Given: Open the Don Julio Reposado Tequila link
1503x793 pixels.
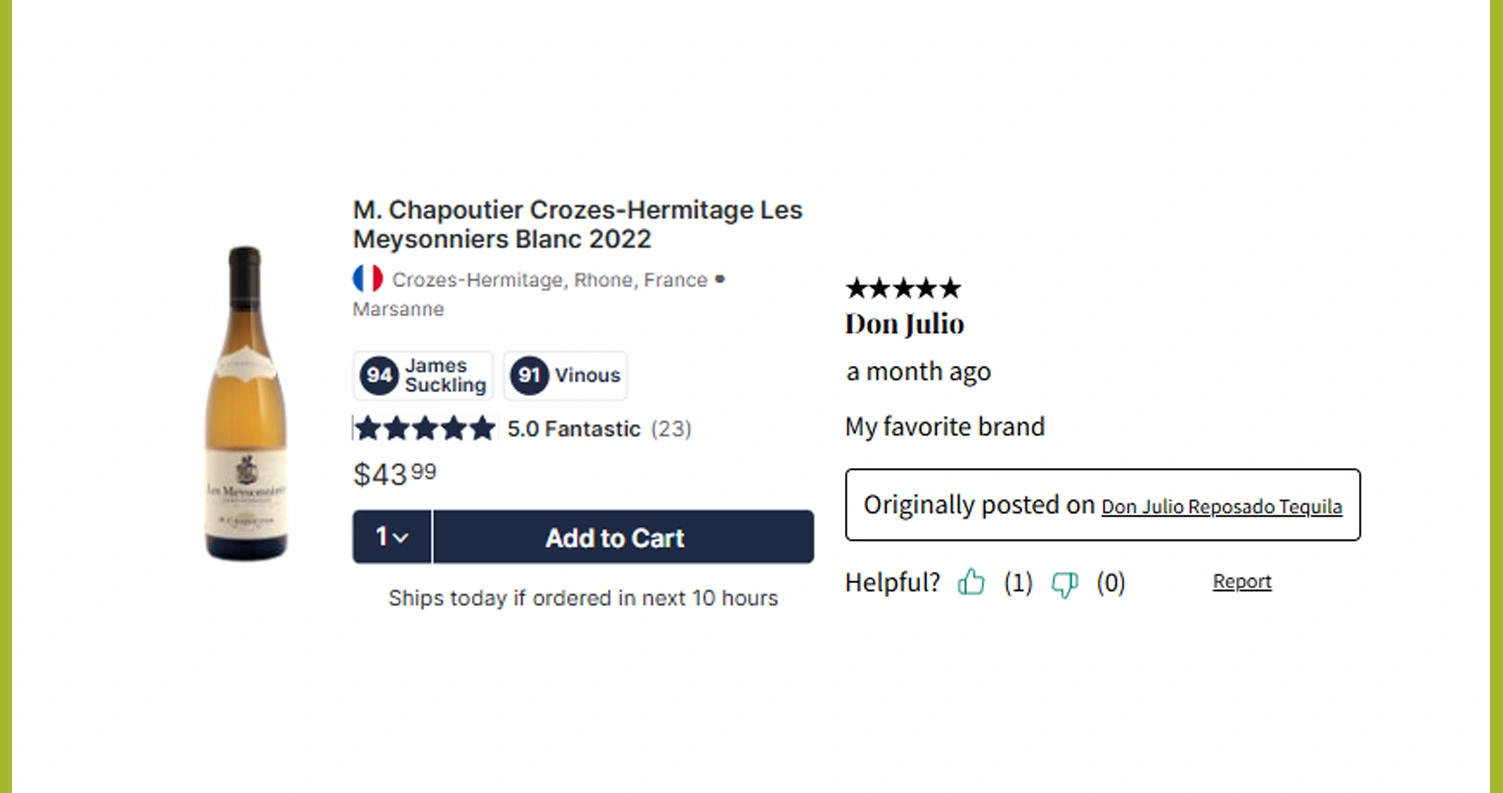Looking at the screenshot, I should coord(1221,507).
